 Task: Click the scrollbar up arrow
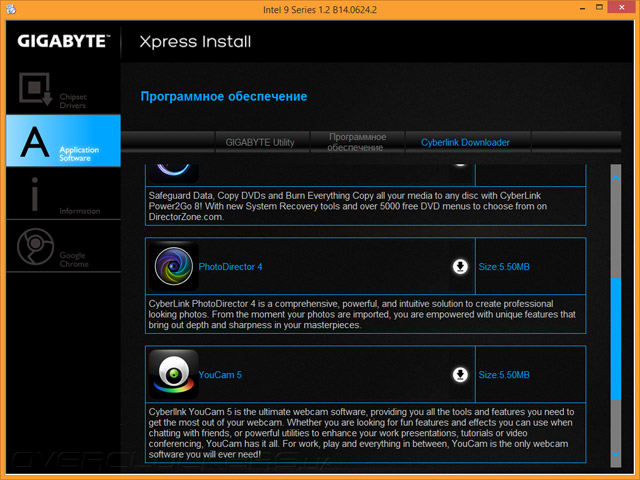point(616,178)
